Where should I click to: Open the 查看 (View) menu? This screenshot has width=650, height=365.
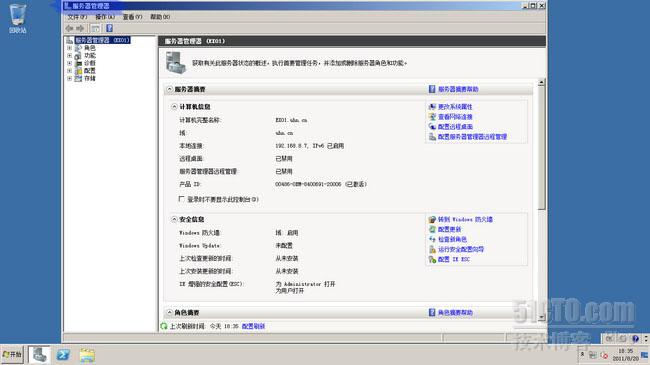click(132, 17)
